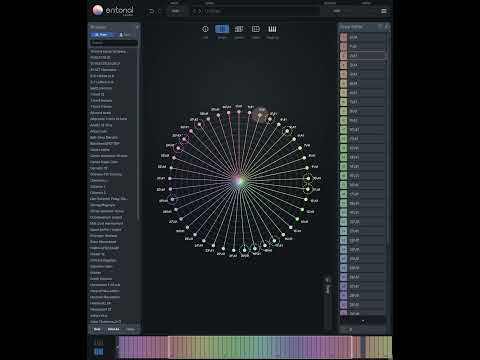Go to the next preset arrow

pos(200,11)
